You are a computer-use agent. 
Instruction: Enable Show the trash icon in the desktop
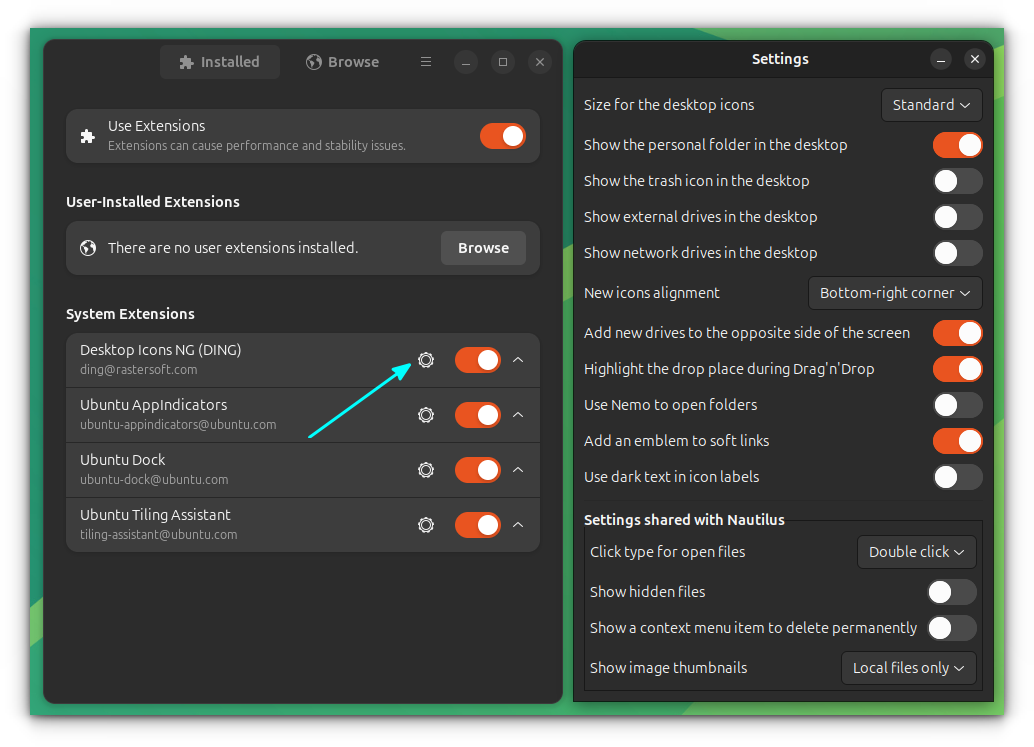click(x=957, y=181)
